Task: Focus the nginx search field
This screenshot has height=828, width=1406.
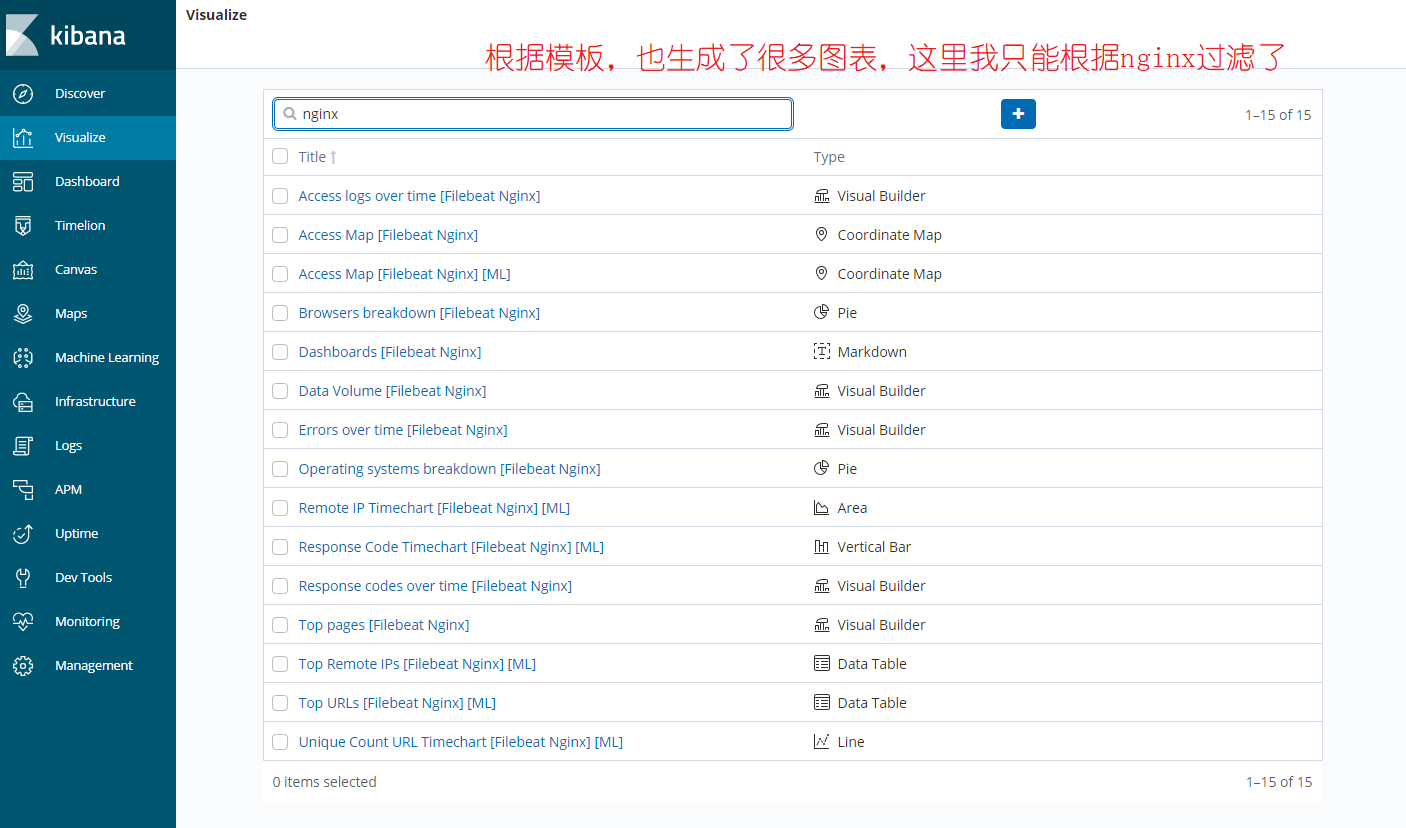Action: [x=533, y=114]
